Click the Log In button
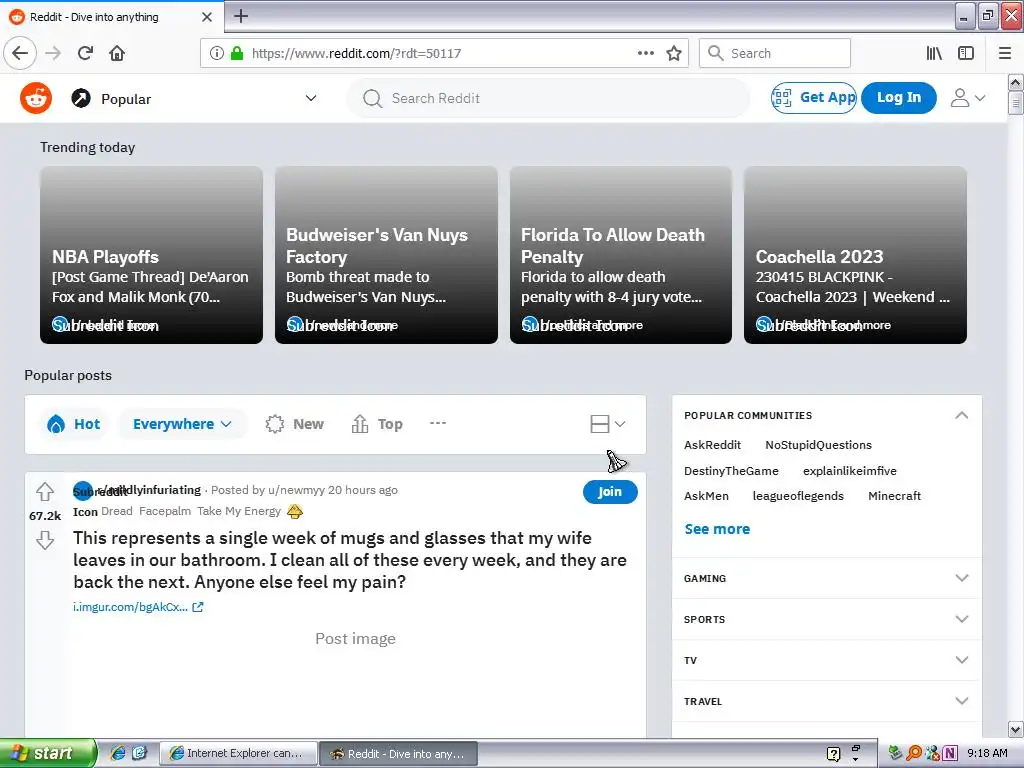1024x768 pixels. coord(899,98)
